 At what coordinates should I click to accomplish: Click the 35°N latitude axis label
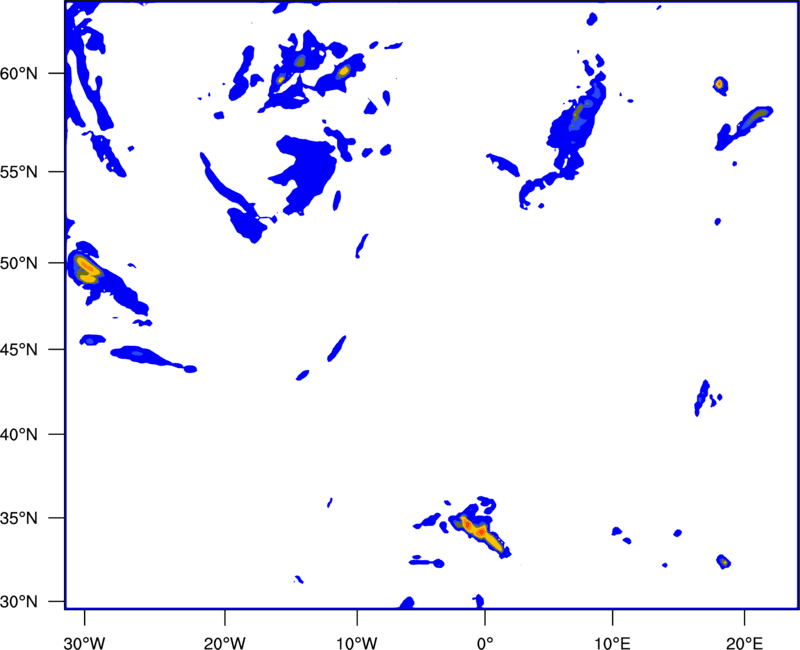pyautogui.click(x=19, y=519)
